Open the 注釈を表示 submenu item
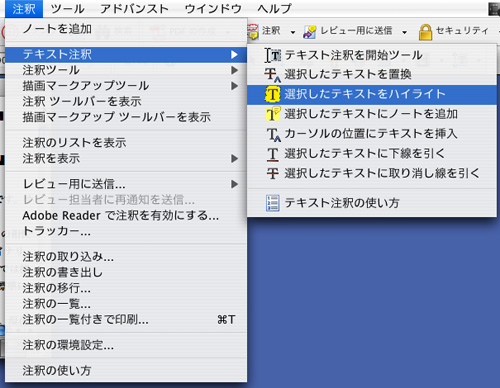The width and height of the screenshot is (500, 388). point(126,158)
